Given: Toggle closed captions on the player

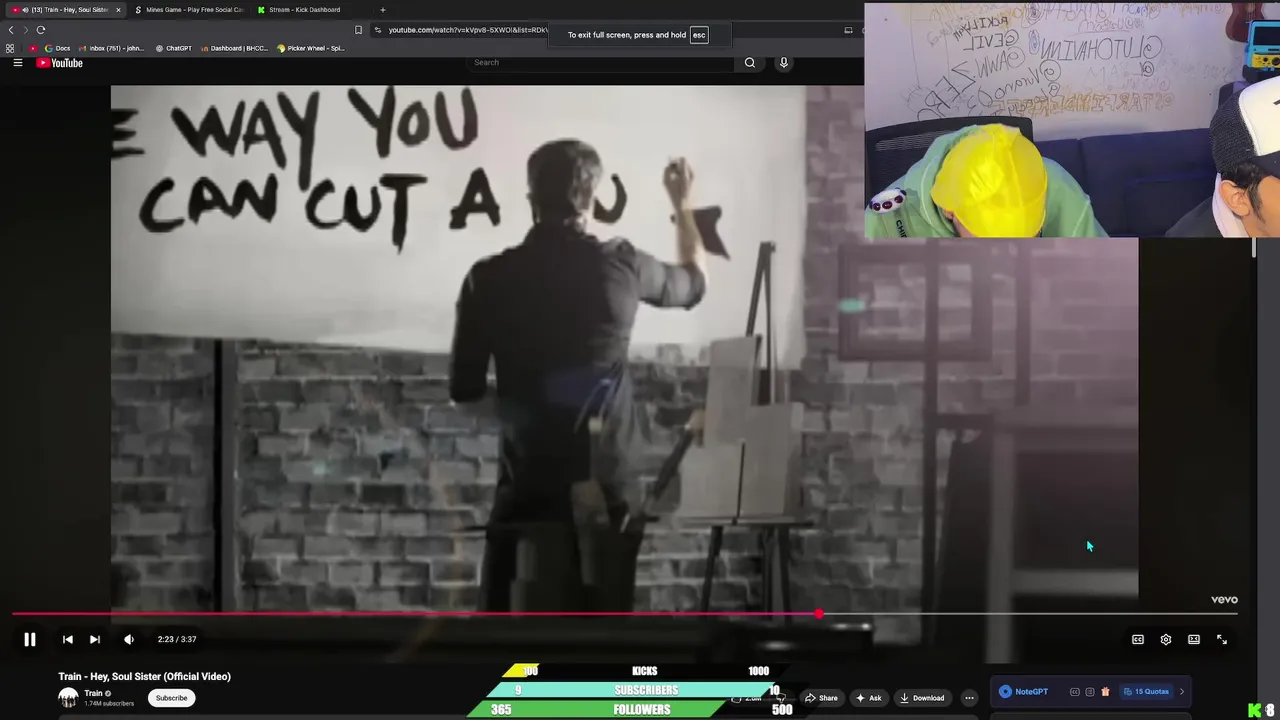Looking at the screenshot, I should 1138,639.
